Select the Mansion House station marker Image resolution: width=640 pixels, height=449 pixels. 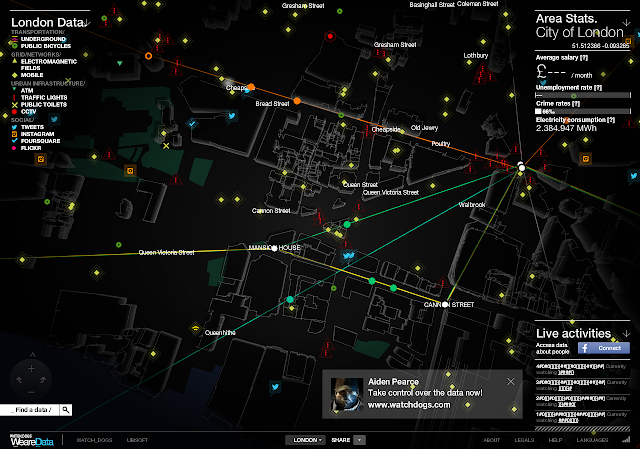pyautogui.click(x=274, y=248)
